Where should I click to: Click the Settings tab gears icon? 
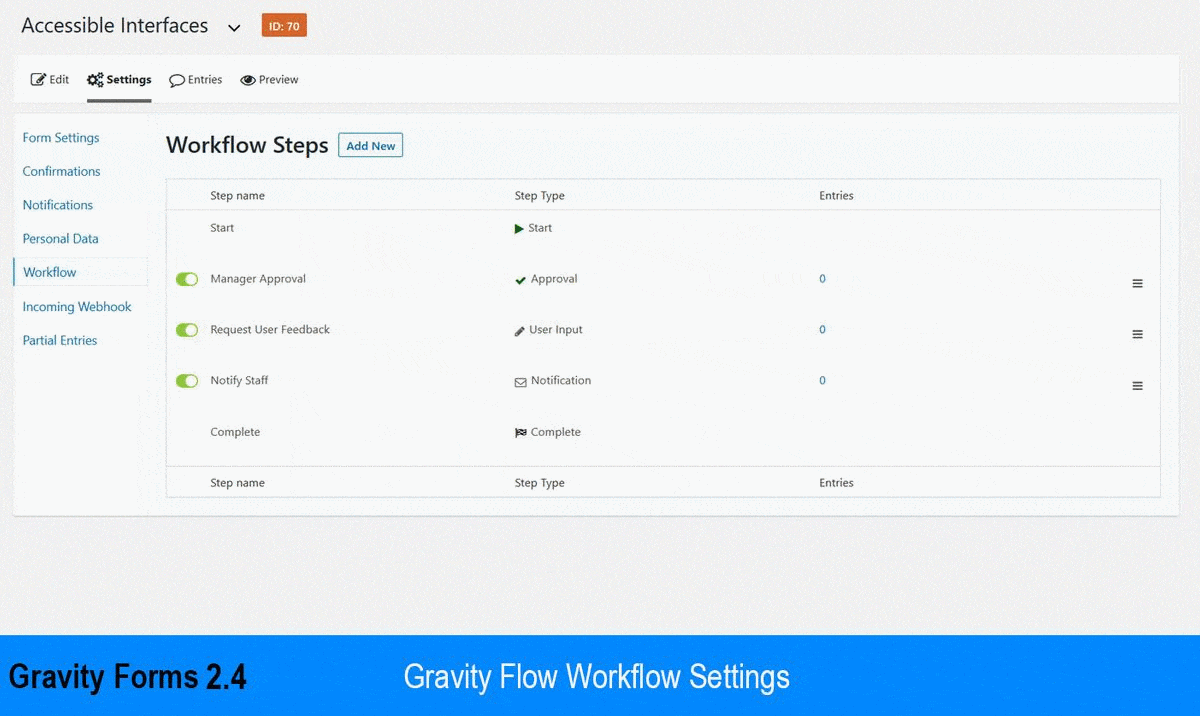[95, 80]
